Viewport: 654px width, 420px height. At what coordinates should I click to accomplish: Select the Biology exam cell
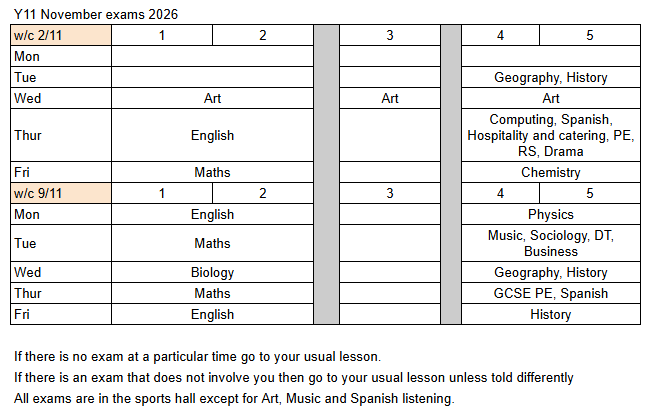pyautogui.click(x=212, y=272)
